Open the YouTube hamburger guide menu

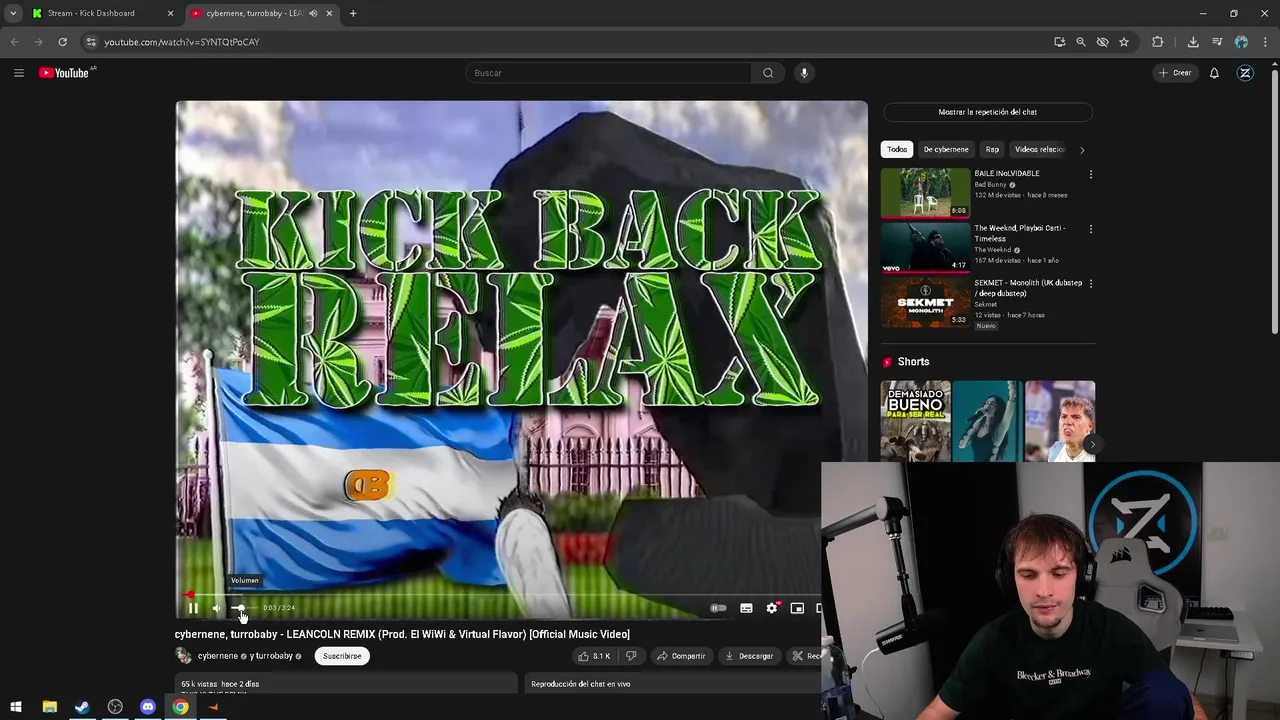19,73
